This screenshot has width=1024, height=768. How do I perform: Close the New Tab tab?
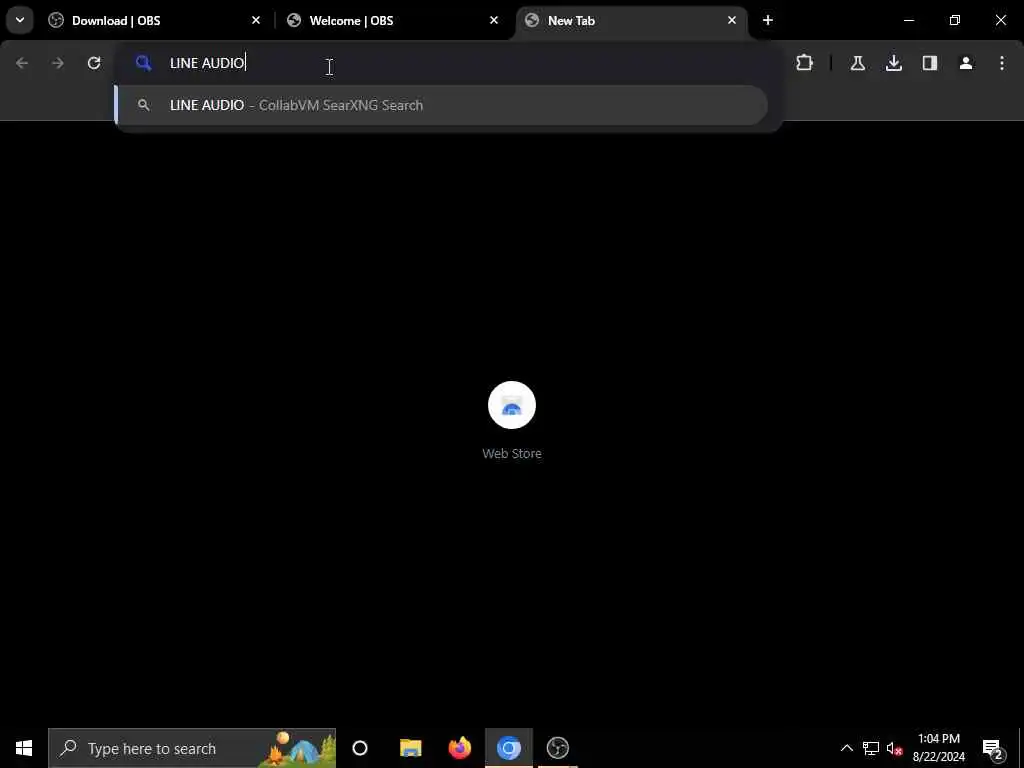[731, 20]
